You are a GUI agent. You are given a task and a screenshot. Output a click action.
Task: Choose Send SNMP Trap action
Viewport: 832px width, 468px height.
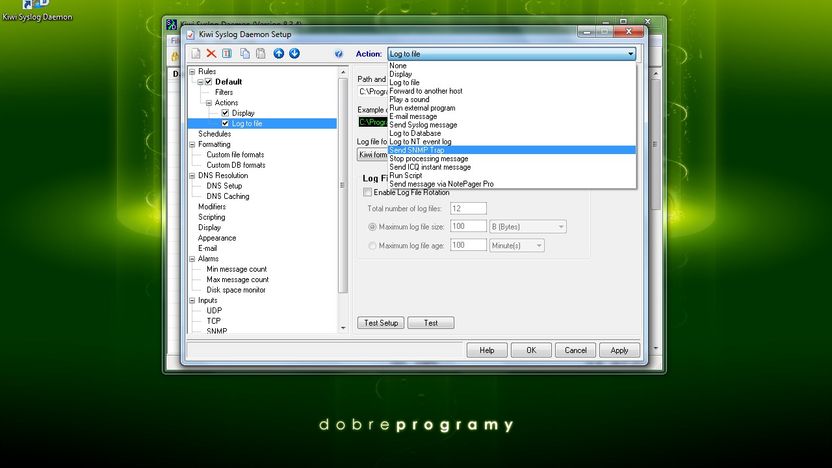[512, 150]
